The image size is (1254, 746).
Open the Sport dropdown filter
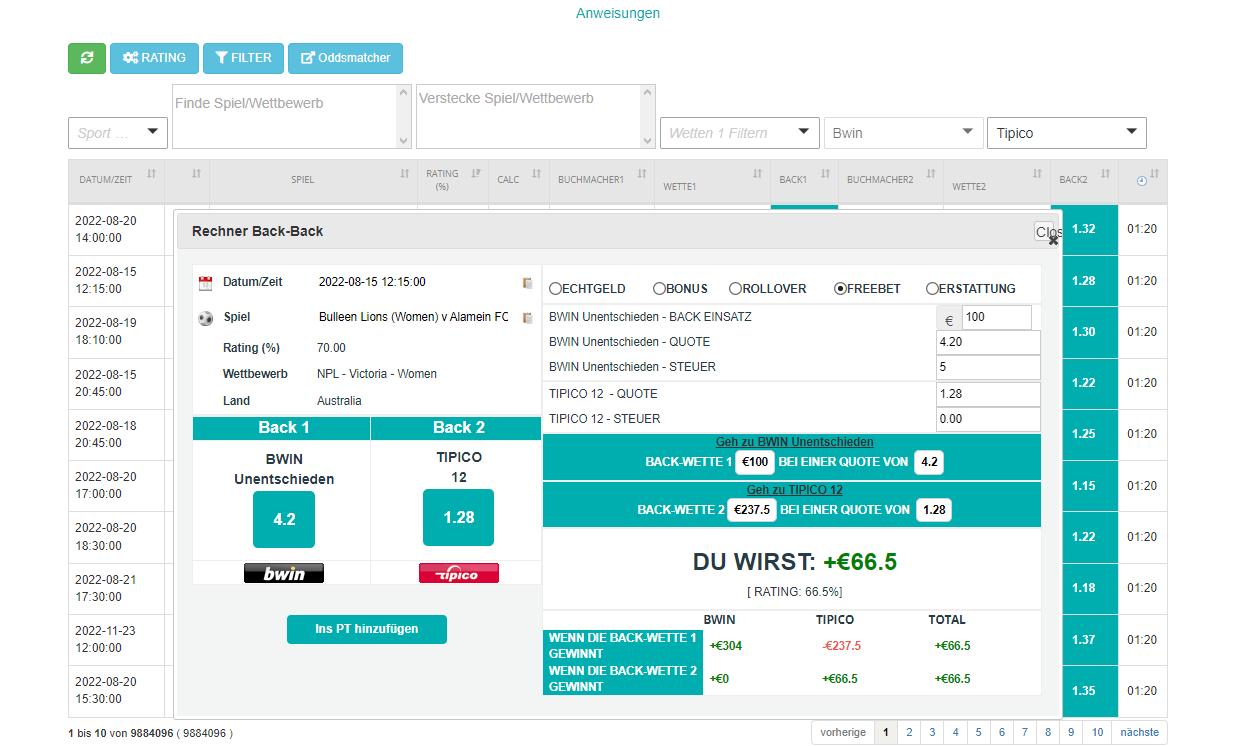click(118, 133)
